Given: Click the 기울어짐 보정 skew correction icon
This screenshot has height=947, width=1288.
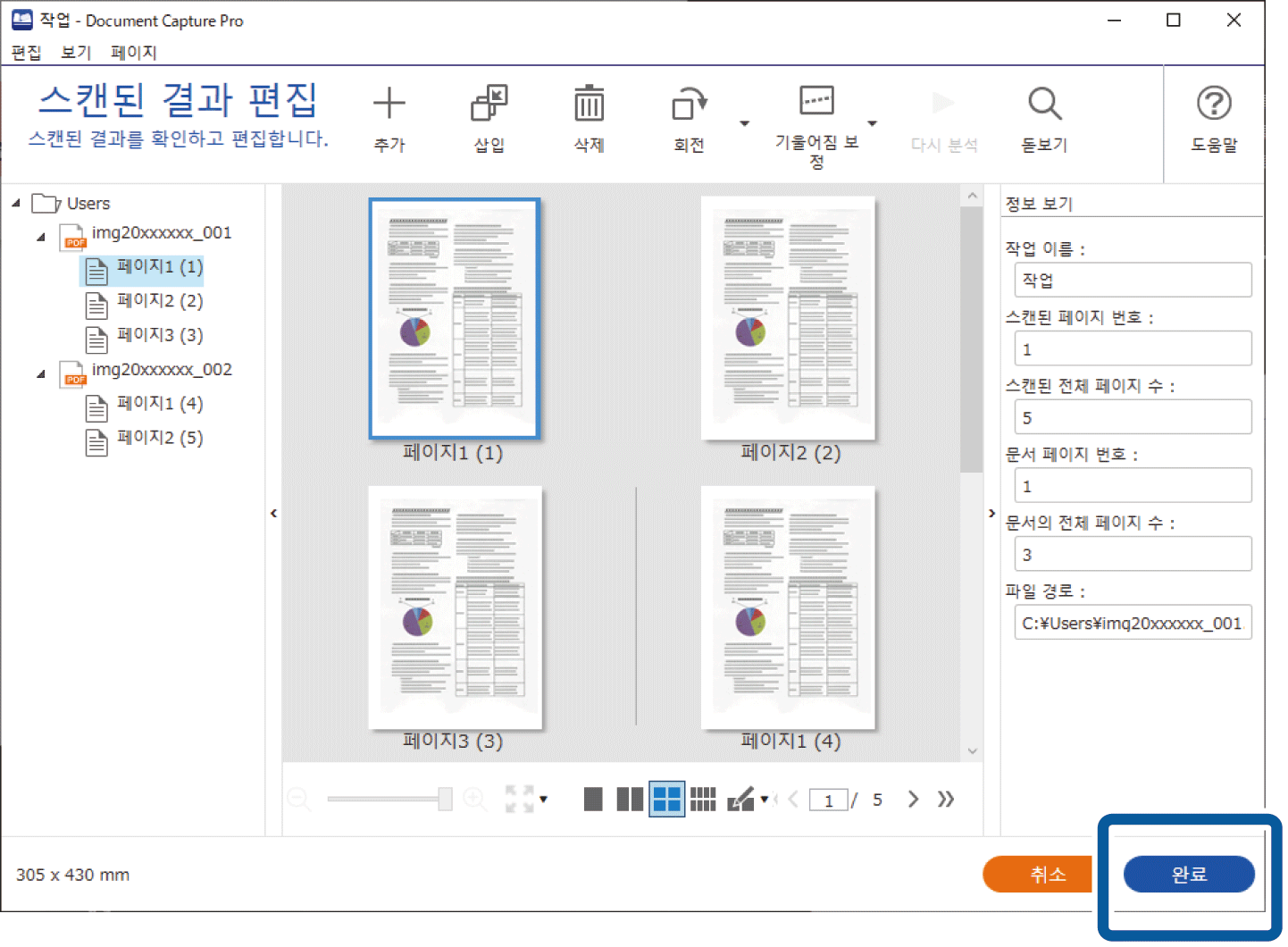Looking at the screenshot, I should point(816,101).
